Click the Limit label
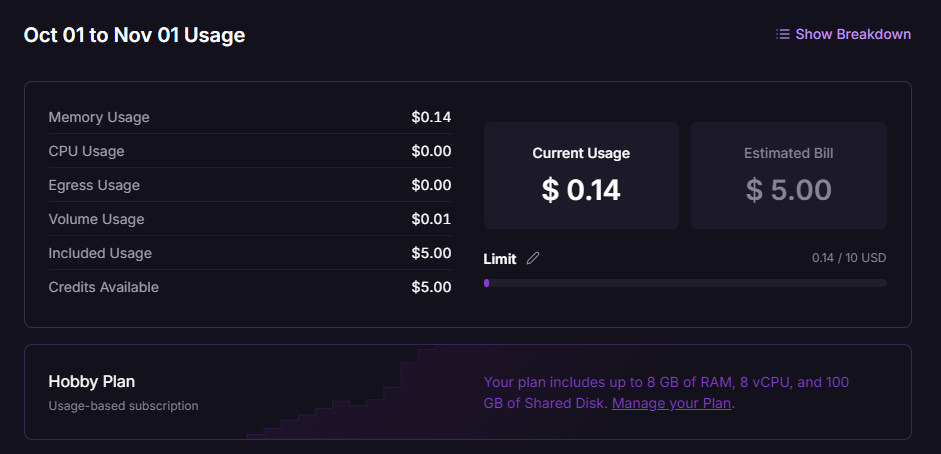The image size is (941, 454). click(x=500, y=259)
